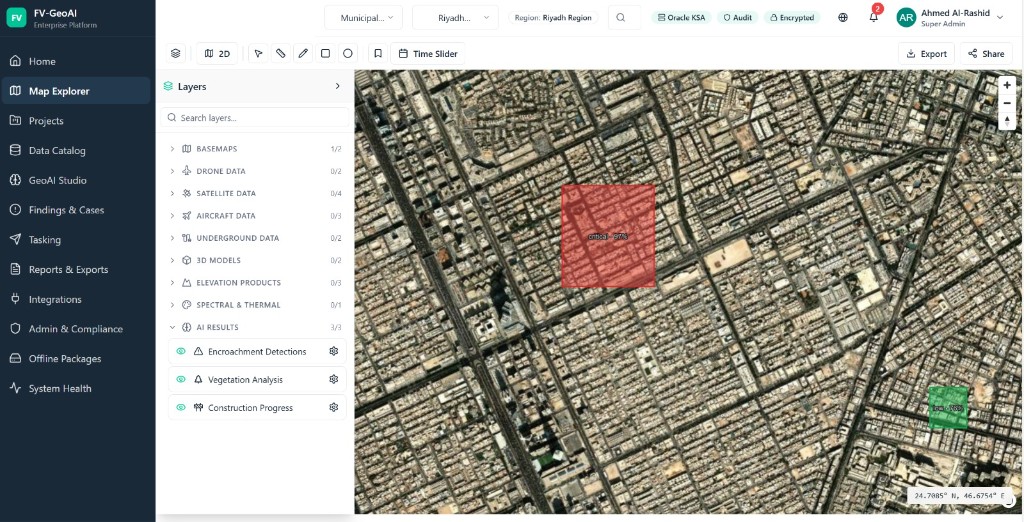
Task: Click the Tasking paper-plane icon
Action: [16, 239]
